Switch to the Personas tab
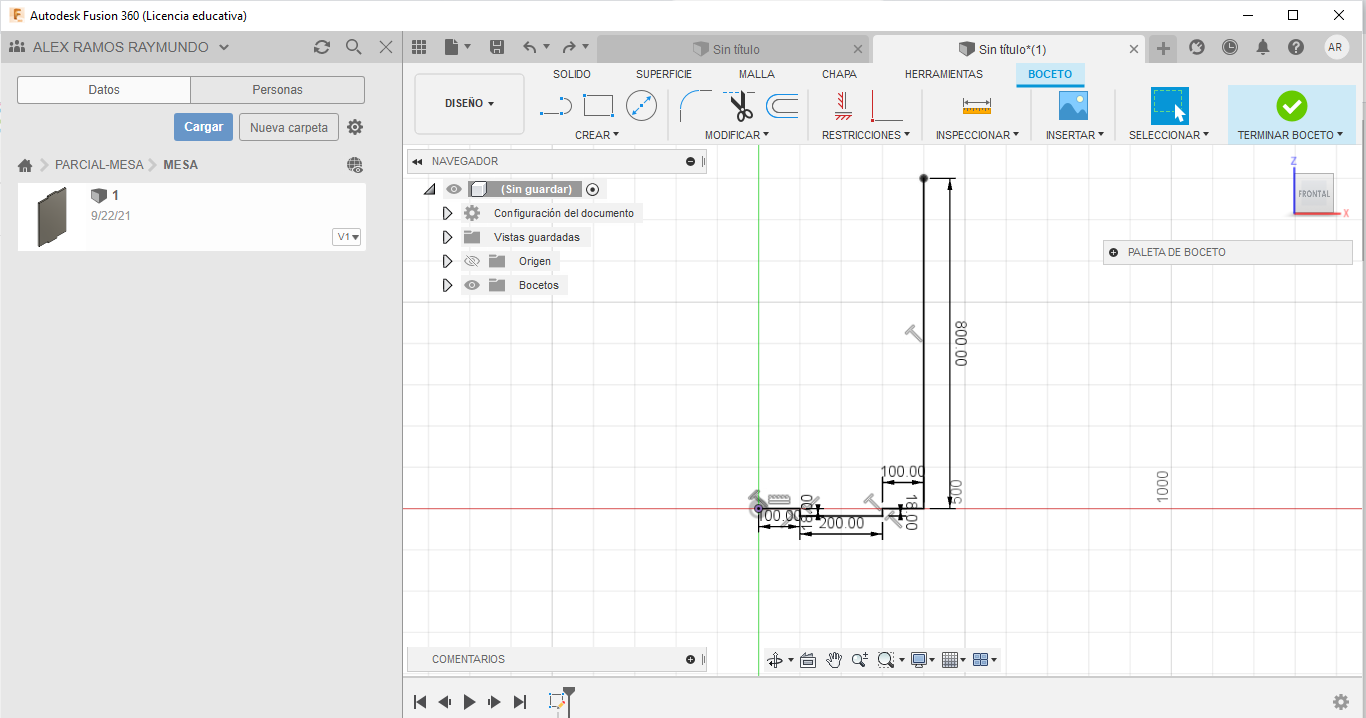 (277, 90)
